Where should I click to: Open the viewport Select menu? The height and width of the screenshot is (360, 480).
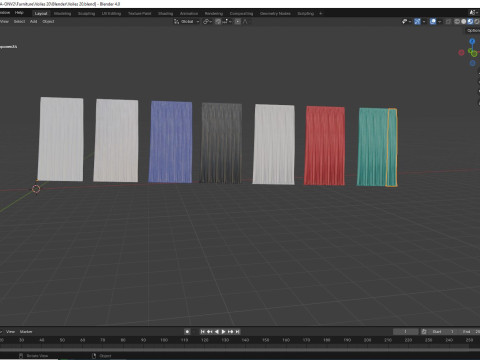19,21
